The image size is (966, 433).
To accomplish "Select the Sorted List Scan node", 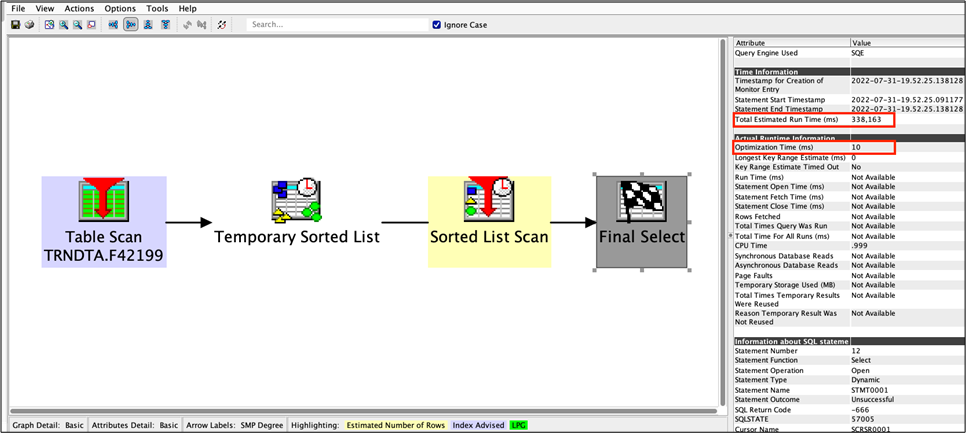I will click(489, 222).
